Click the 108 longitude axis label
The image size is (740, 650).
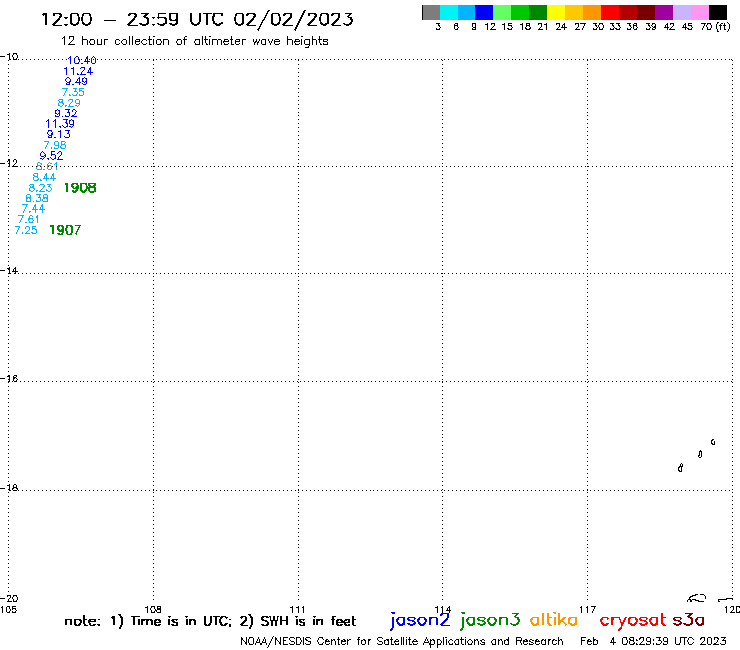152,609
